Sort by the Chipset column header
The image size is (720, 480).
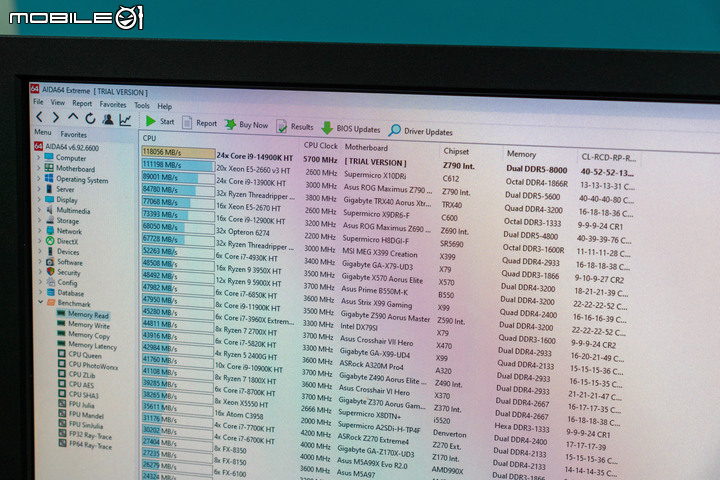pos(456,151)
